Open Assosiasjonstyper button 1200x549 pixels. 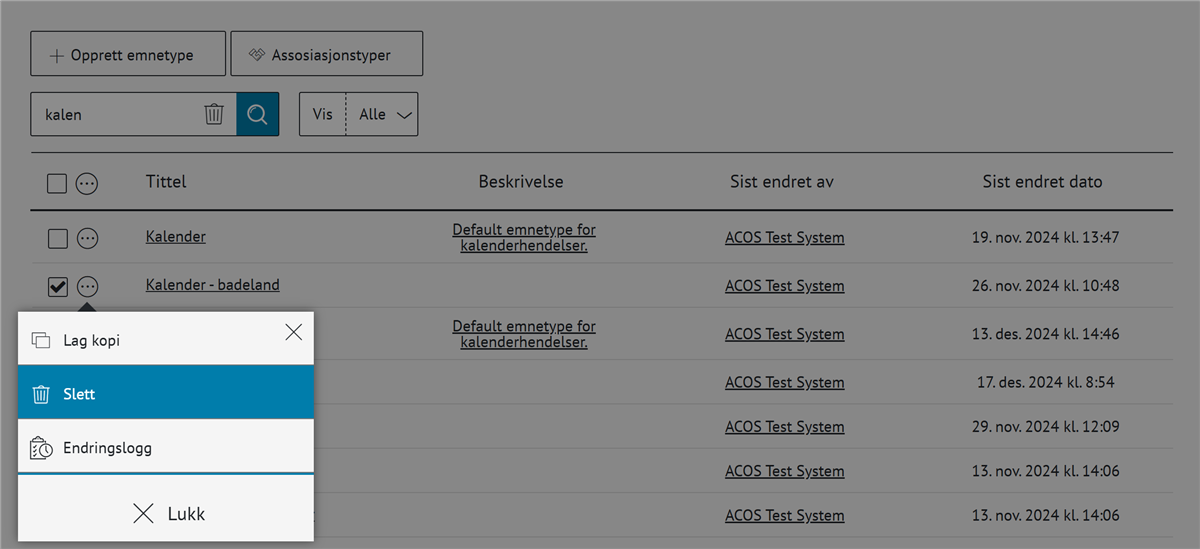pyautogui.click(x=327, y=56)
